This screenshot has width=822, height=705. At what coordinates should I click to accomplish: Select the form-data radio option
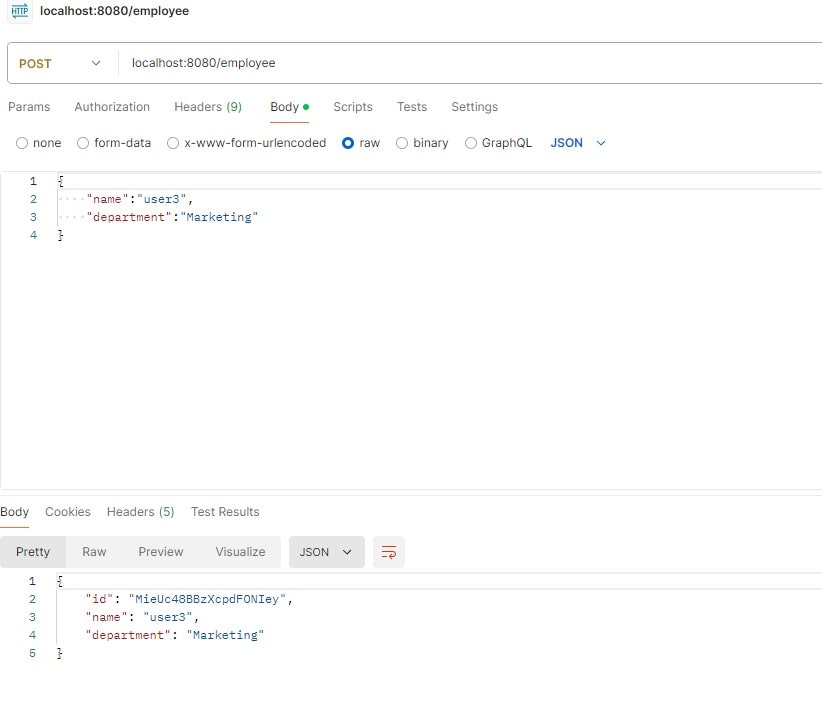(83, 143)
